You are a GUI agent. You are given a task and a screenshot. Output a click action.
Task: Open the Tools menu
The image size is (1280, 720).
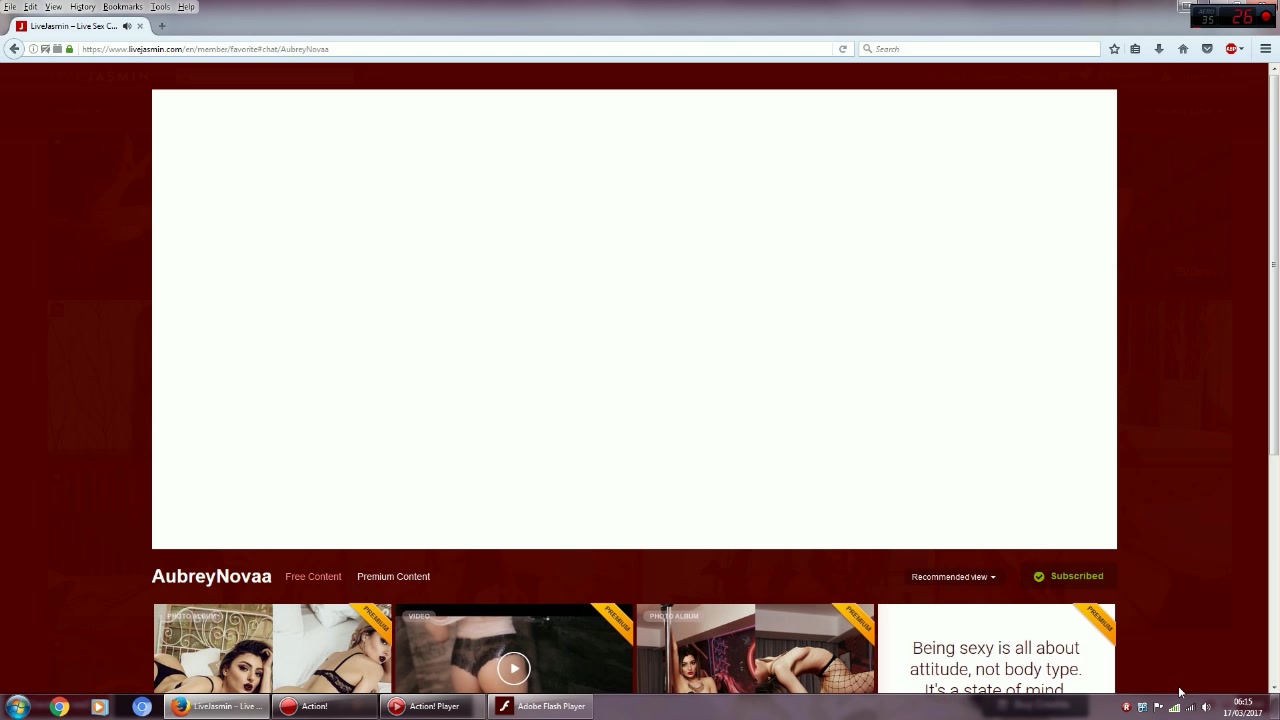pos(160,7)
